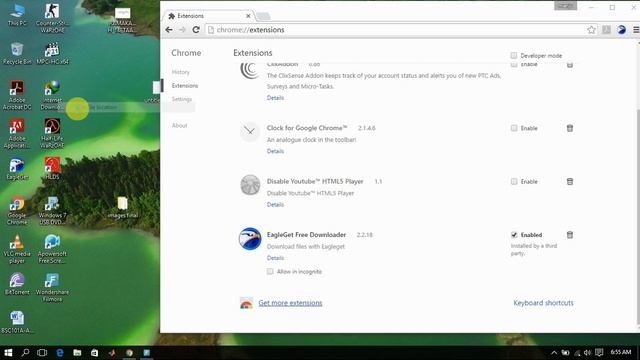
Task: Open Details for Disable Youtube HTML5 Player
Action: (275, 205)
